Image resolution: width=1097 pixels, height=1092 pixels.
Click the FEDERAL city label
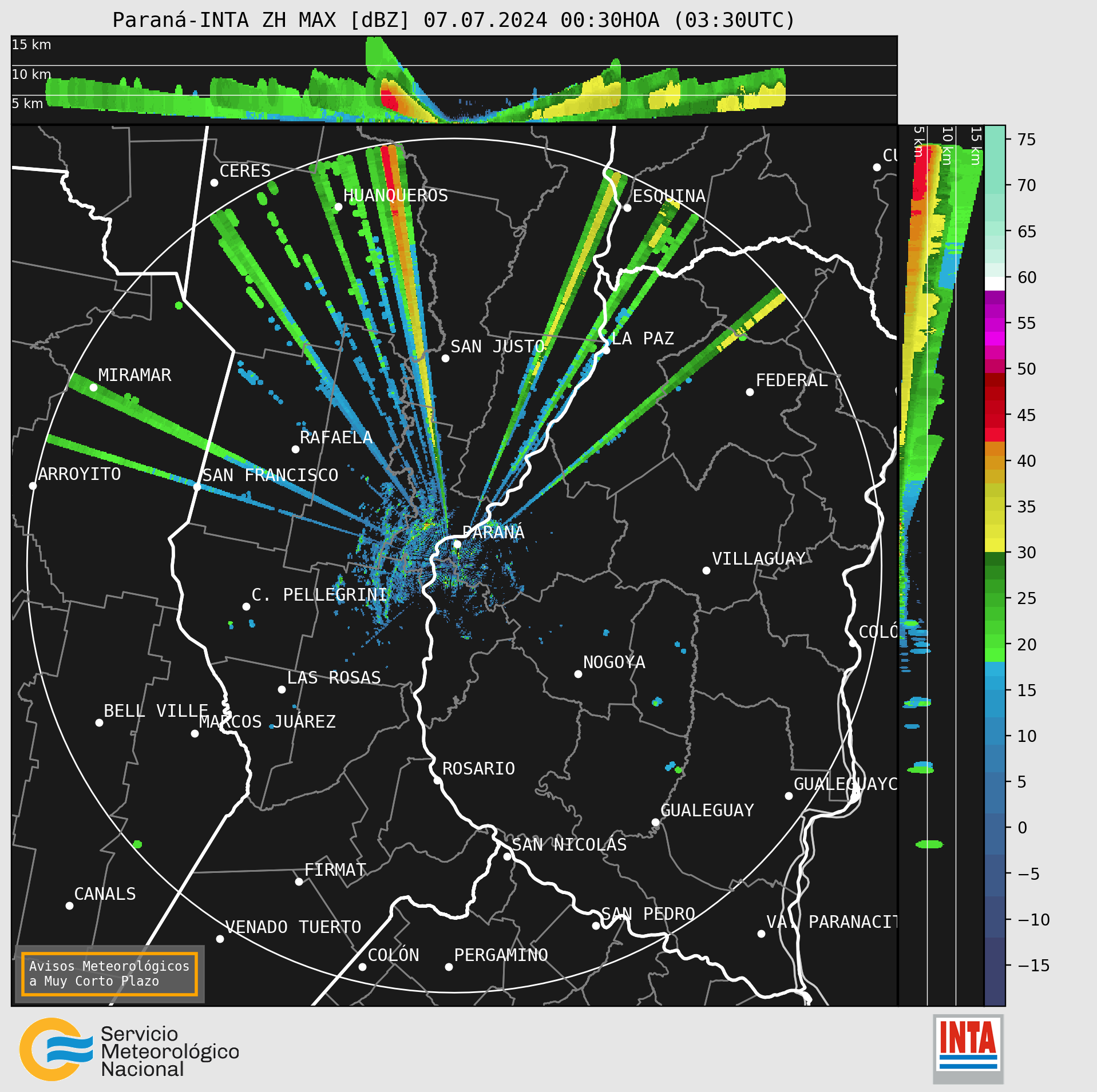791,380
